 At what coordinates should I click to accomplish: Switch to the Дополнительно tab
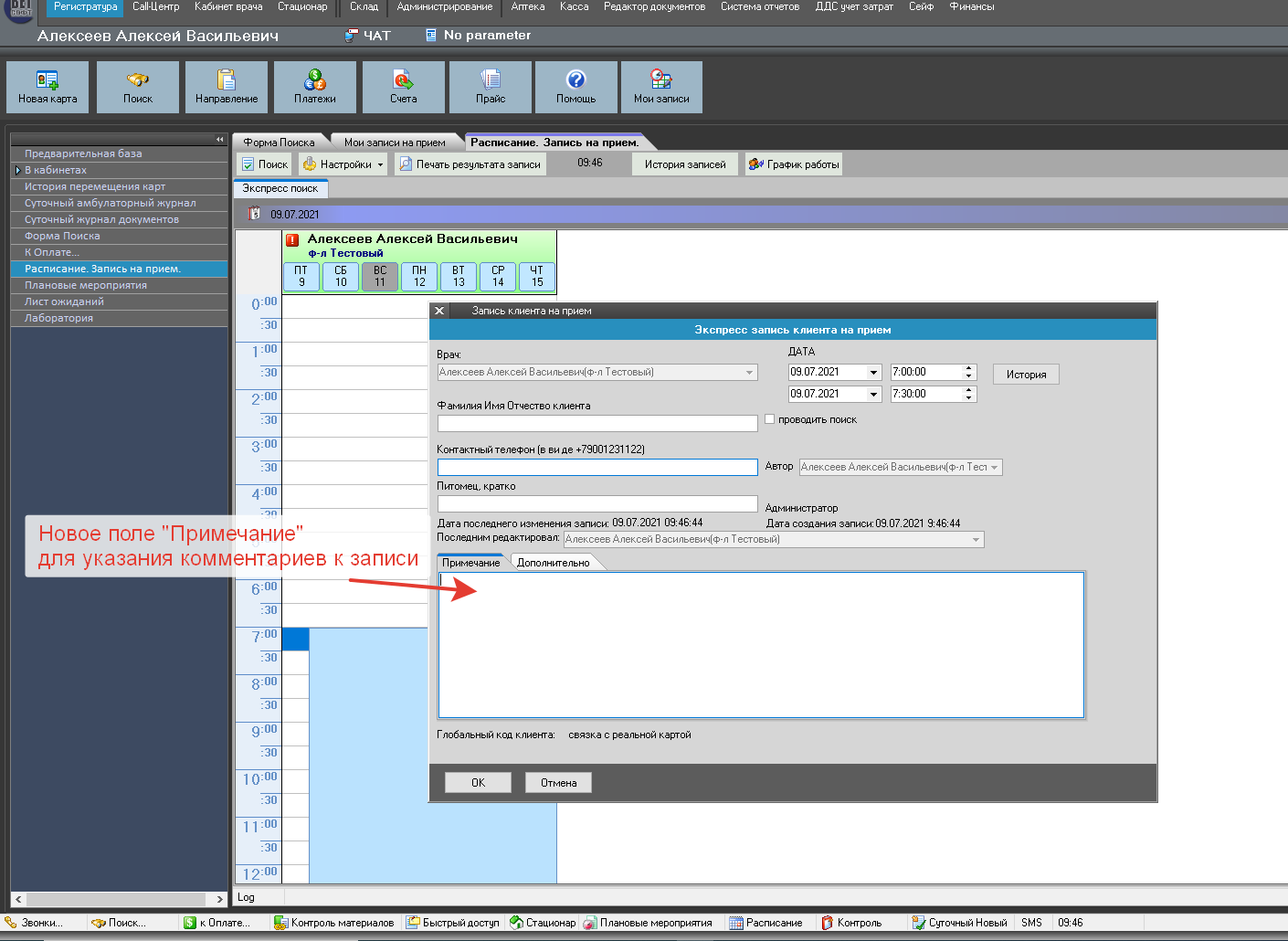point(554,563)
